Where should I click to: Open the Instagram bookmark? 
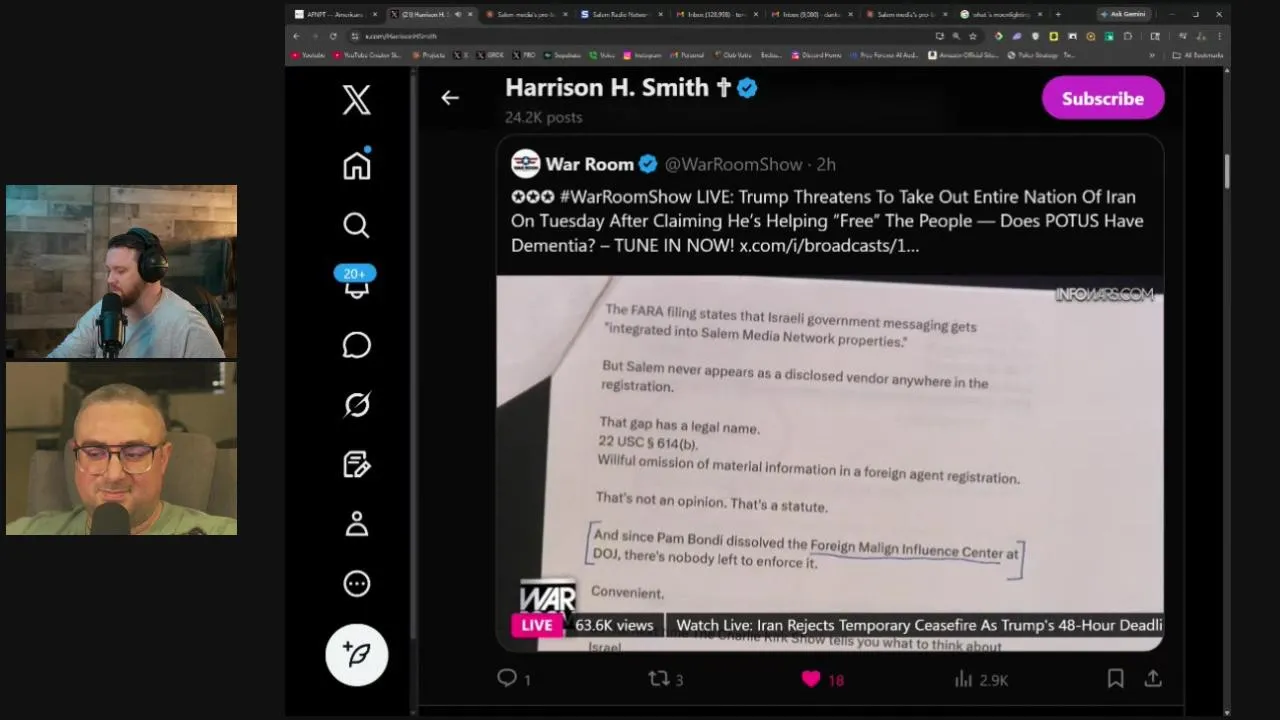click(642, 55)
